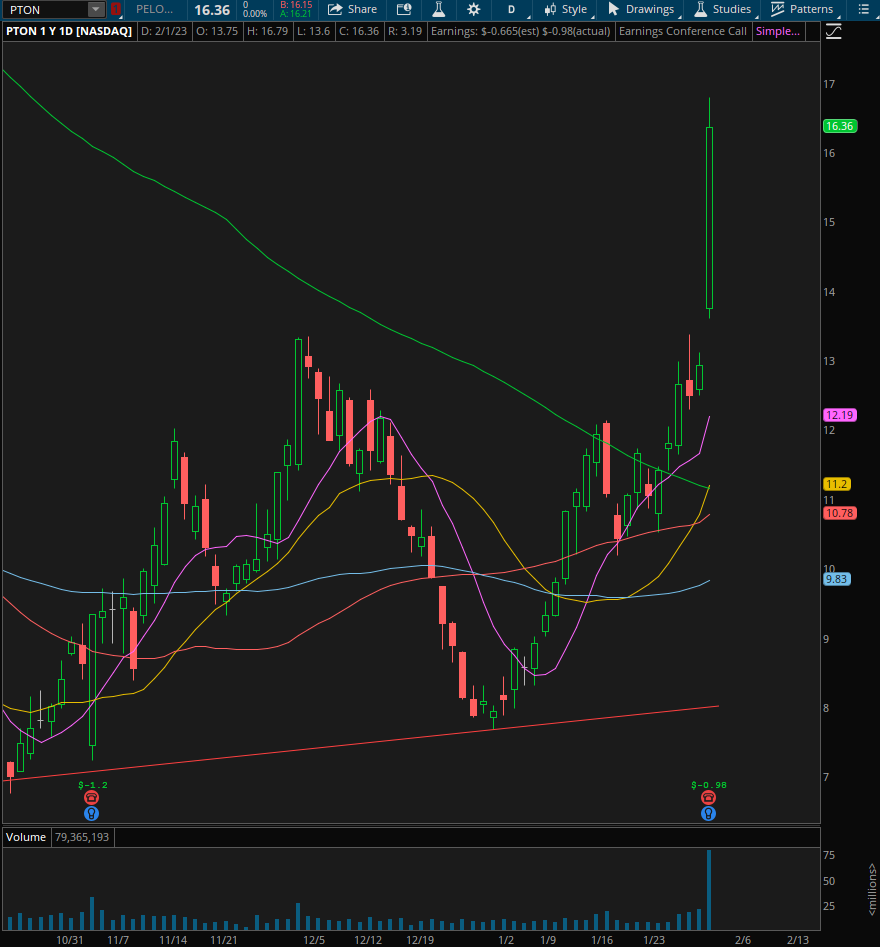Click the flask icon next to the gear
880x947 pixels.
coord(439,9)
